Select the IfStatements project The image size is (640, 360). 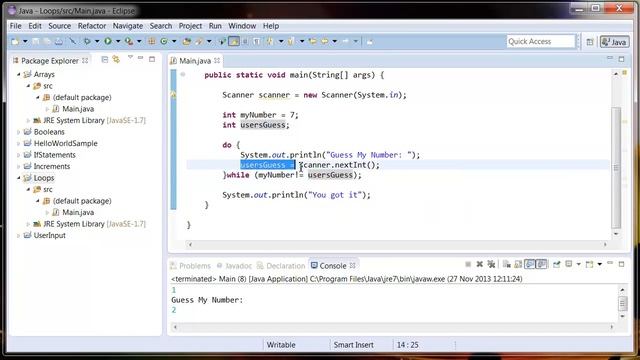[50, 155]
